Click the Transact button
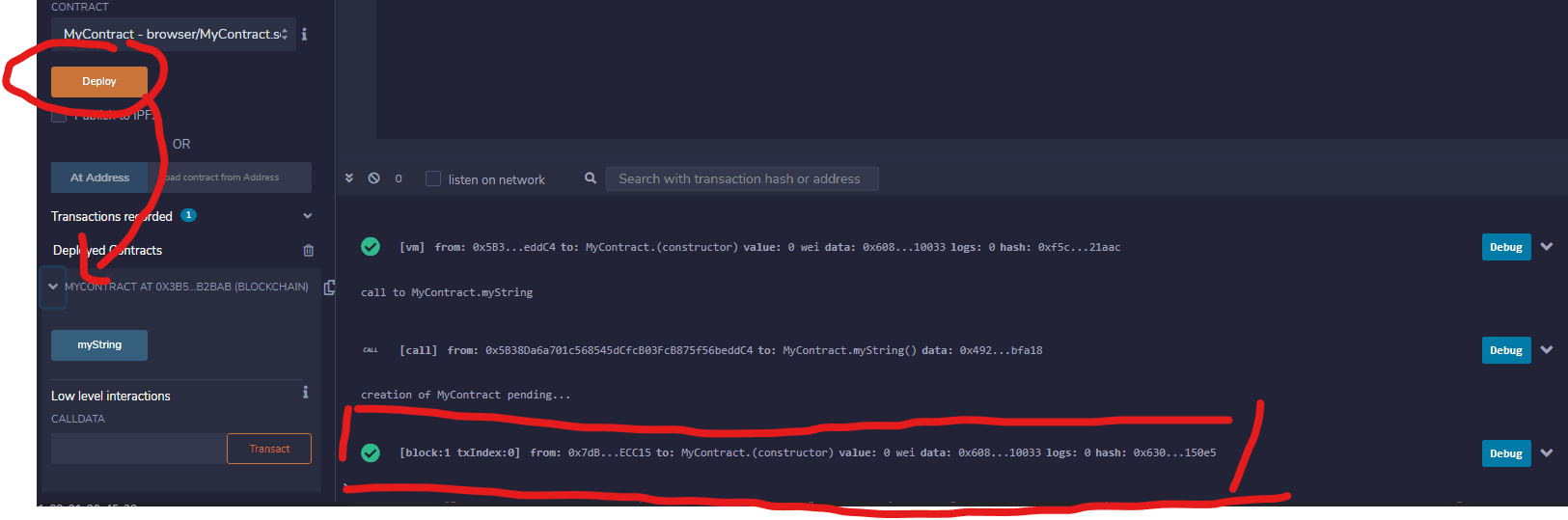Image resolution: width=1568 pixels, height=520 pixels. coord(269,449)
